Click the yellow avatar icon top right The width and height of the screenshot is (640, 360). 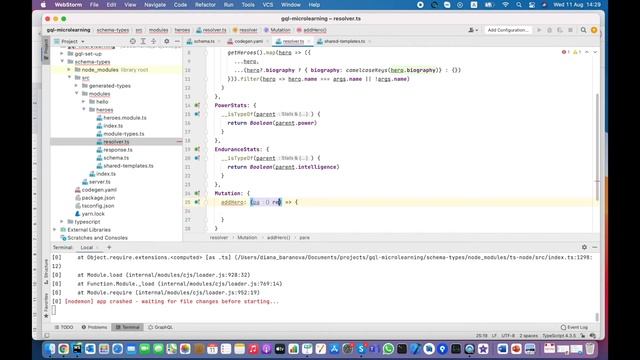(x=594, y=30)
